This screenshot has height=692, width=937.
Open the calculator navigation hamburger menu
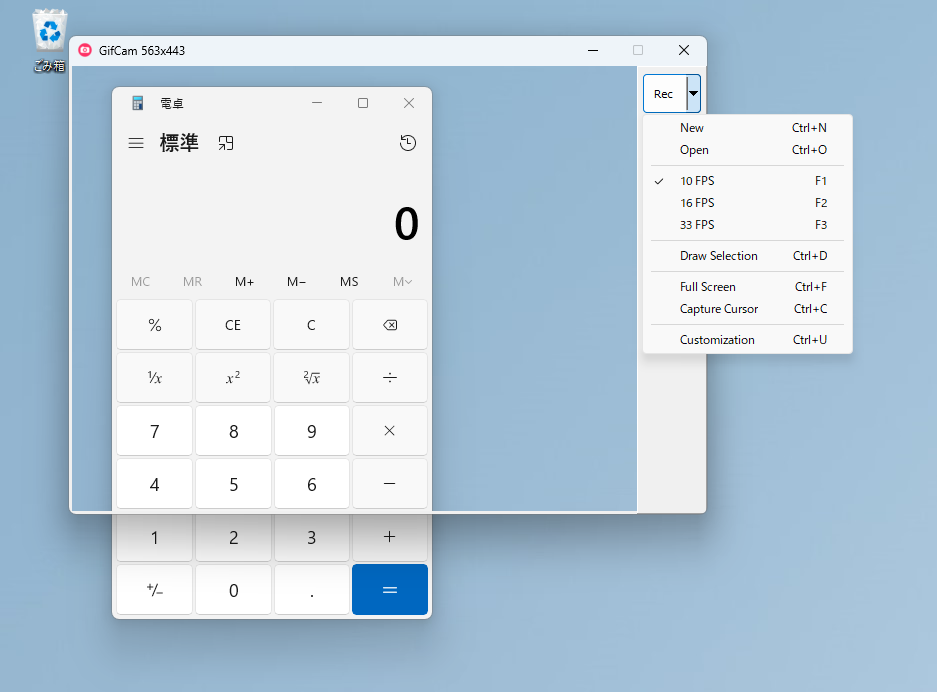pyautogui.click(x=136, y=143)
